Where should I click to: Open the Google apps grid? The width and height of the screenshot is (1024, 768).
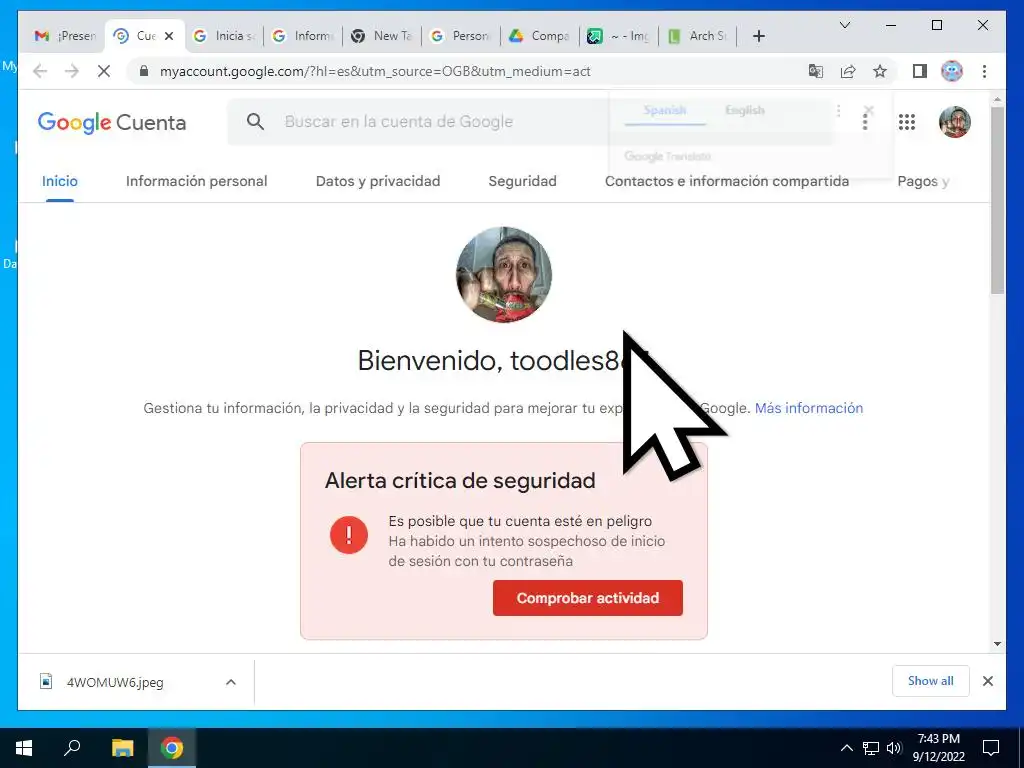906,122
